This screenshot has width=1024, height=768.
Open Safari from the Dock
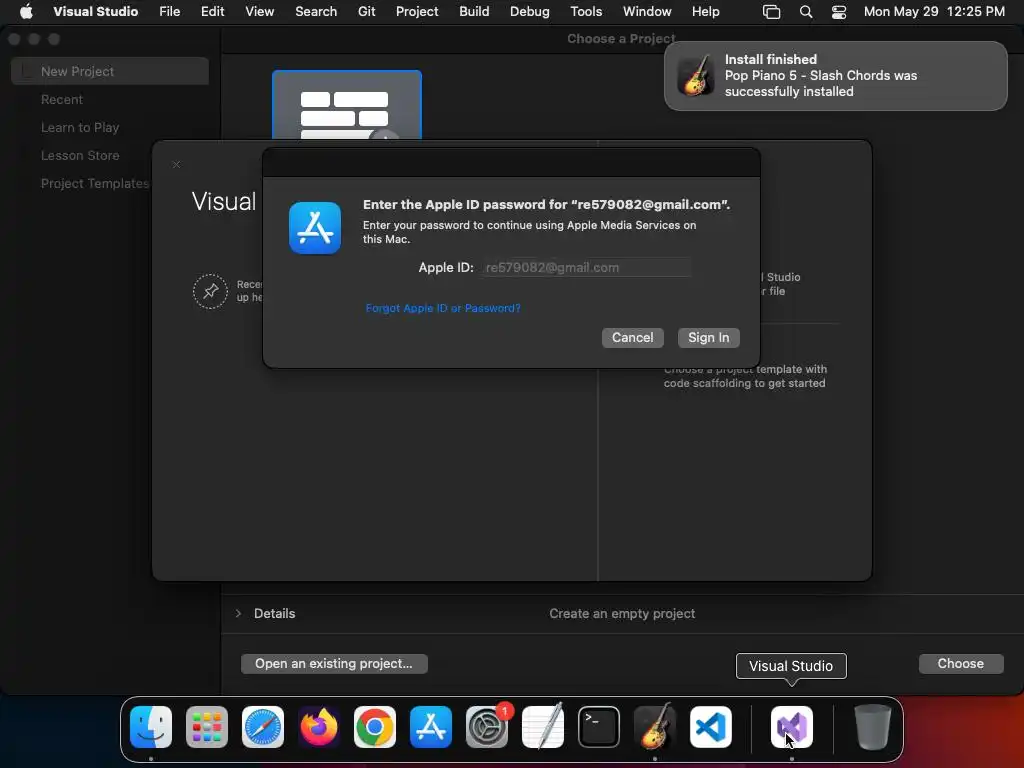(263, 727)
